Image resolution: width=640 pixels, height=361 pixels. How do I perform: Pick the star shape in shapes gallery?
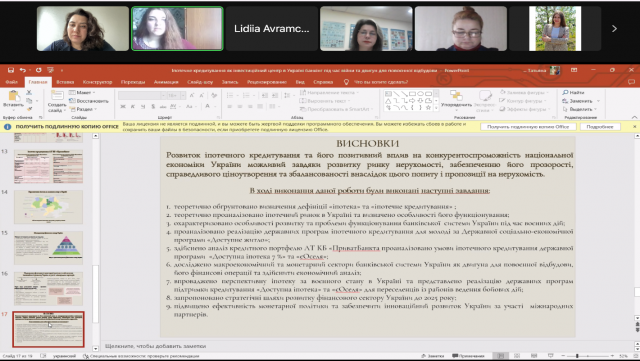pos(428,108)
